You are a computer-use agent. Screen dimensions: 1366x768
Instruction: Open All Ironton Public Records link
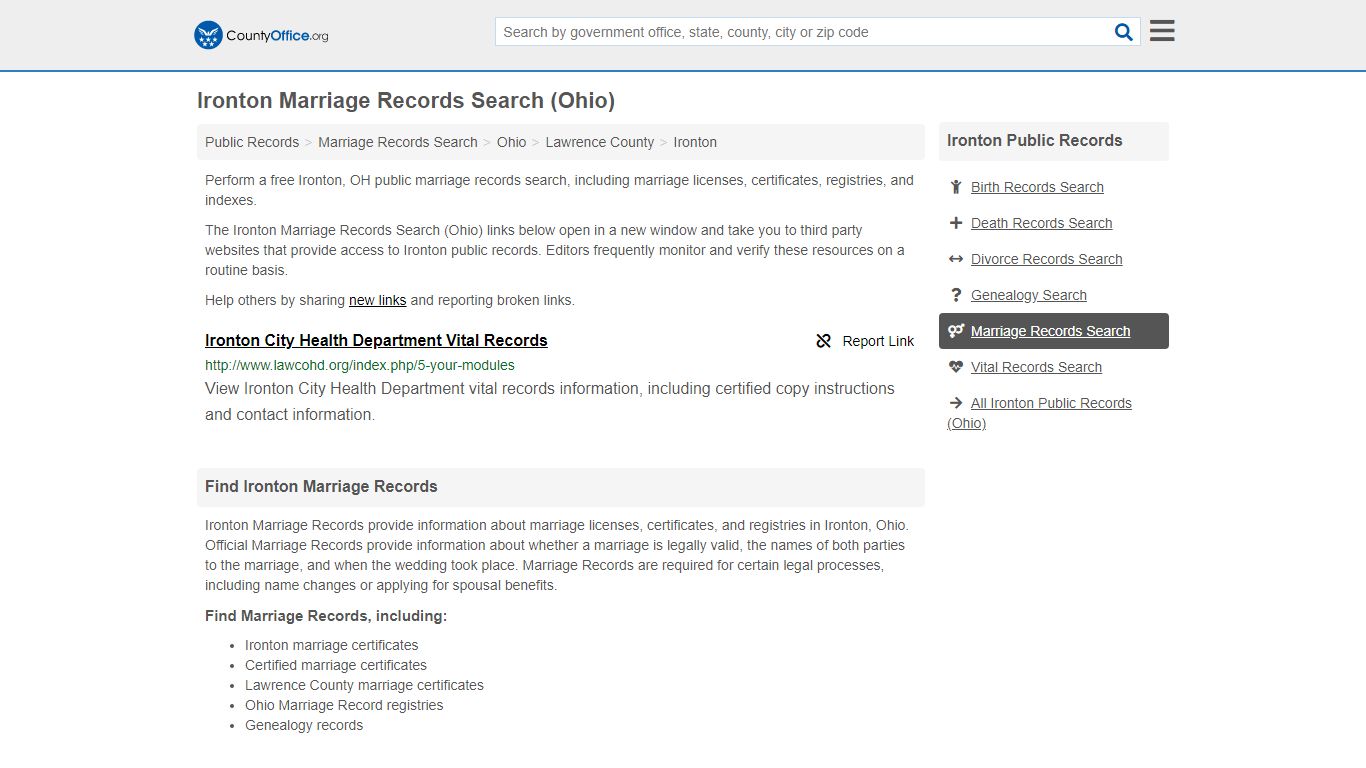(1040, 413)
